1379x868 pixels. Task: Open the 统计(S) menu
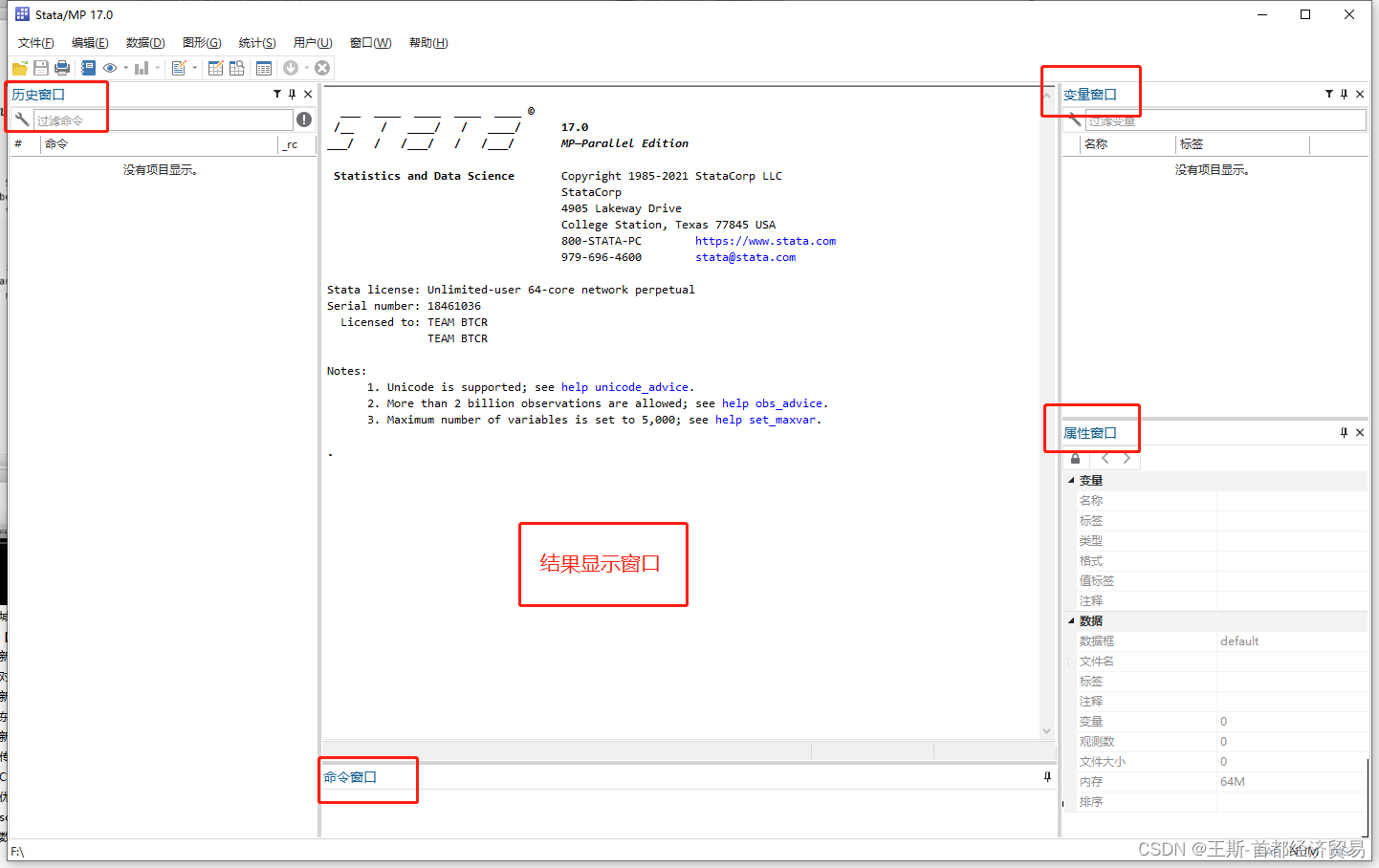point(257,43)
